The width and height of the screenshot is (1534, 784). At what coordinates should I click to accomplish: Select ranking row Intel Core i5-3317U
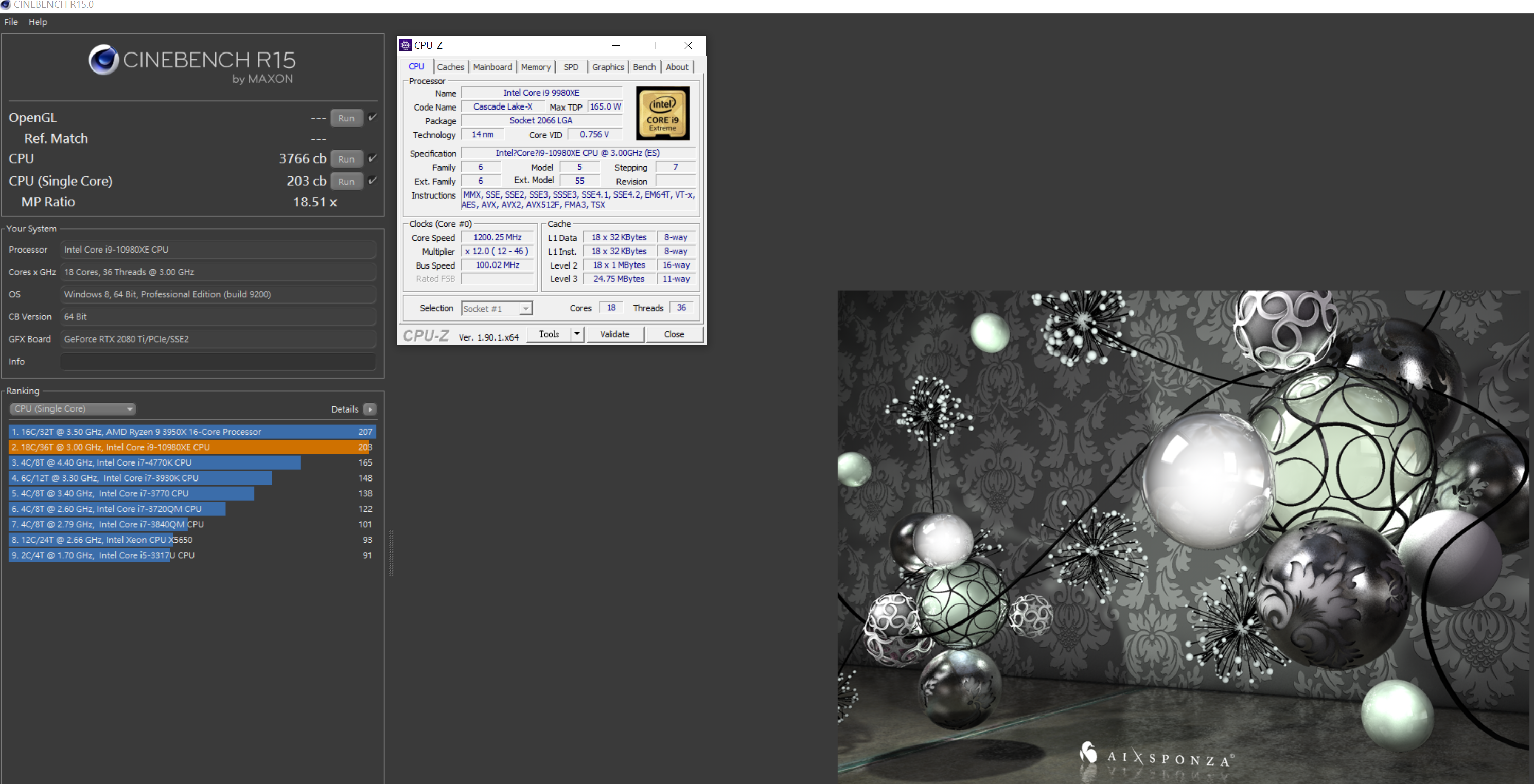(192, 556)
